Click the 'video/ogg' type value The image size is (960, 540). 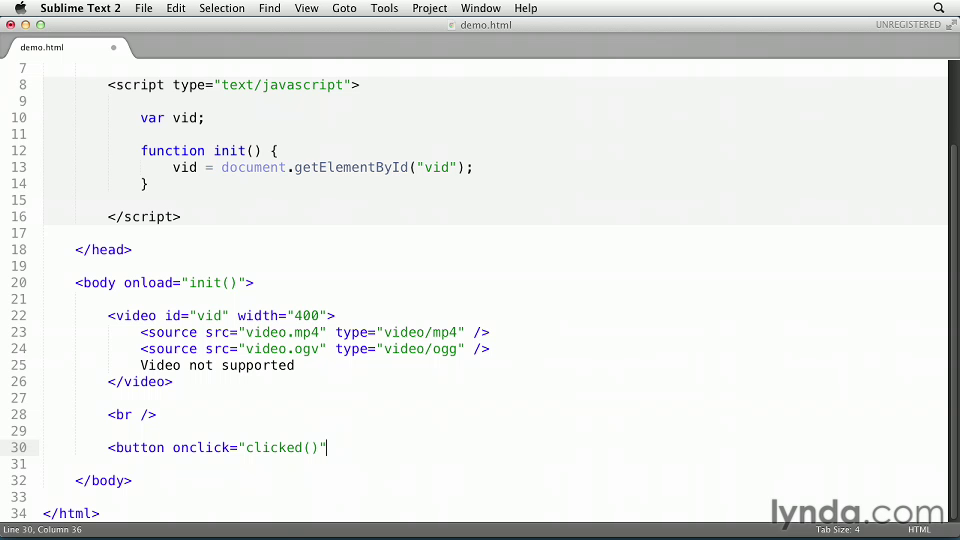(x=420, y=349)
